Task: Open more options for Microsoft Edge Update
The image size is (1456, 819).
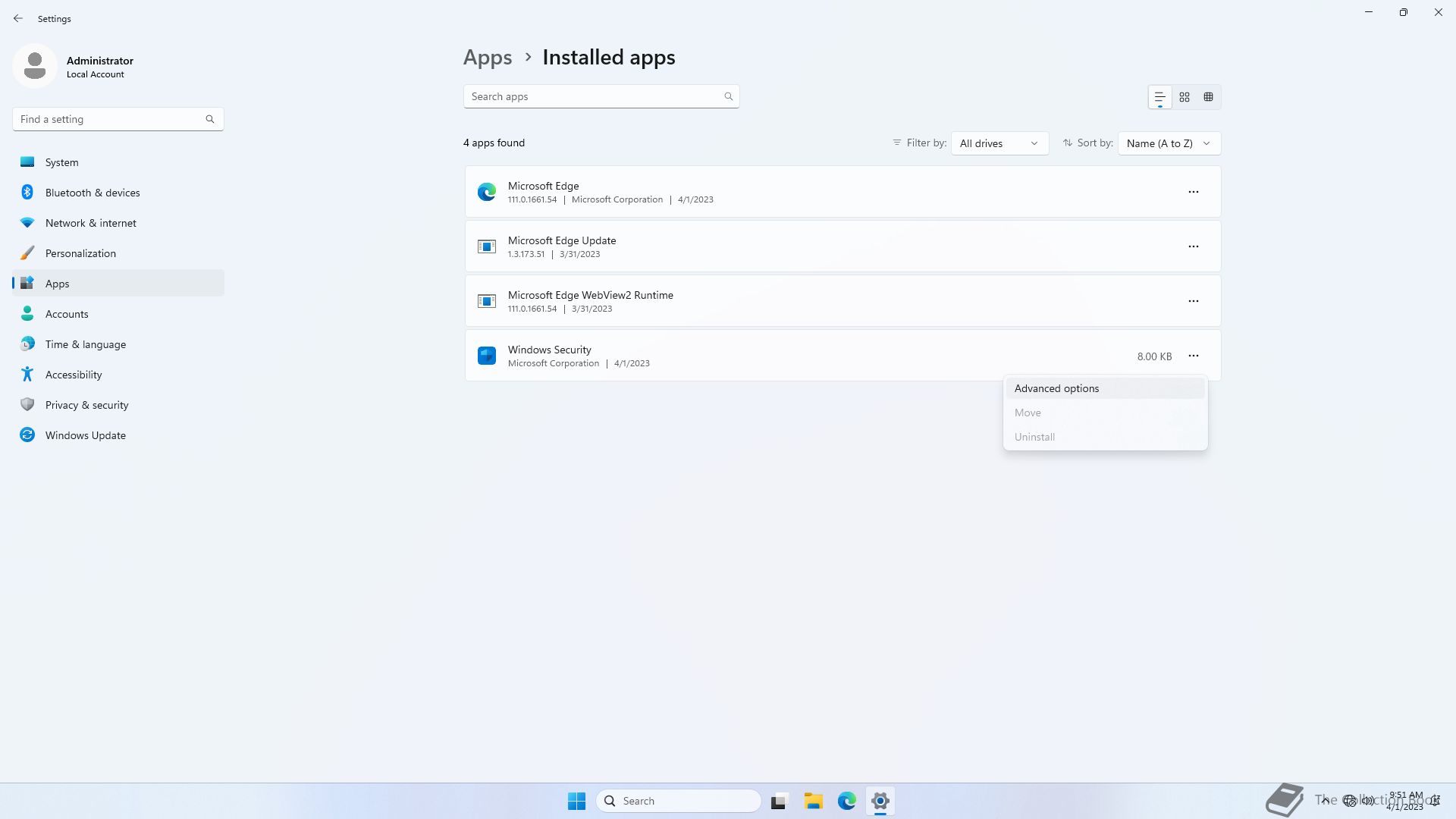Action: pos(1193,246)
